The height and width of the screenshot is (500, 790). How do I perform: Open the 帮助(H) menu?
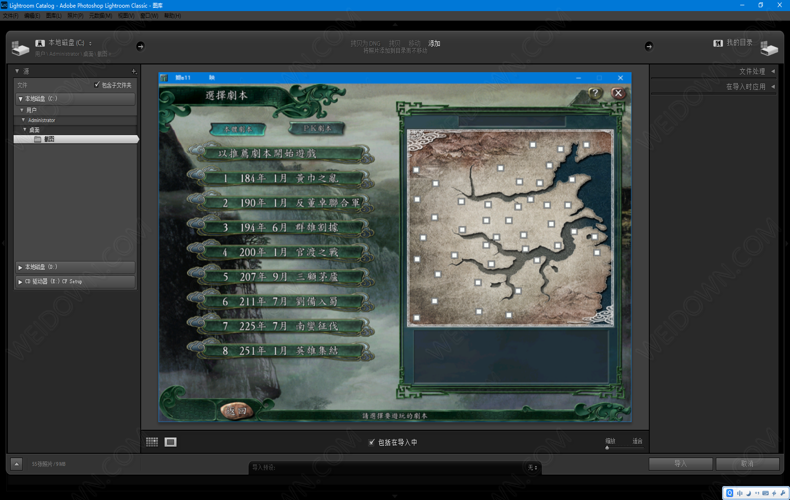pyautogui.click(x=172, y=16)
